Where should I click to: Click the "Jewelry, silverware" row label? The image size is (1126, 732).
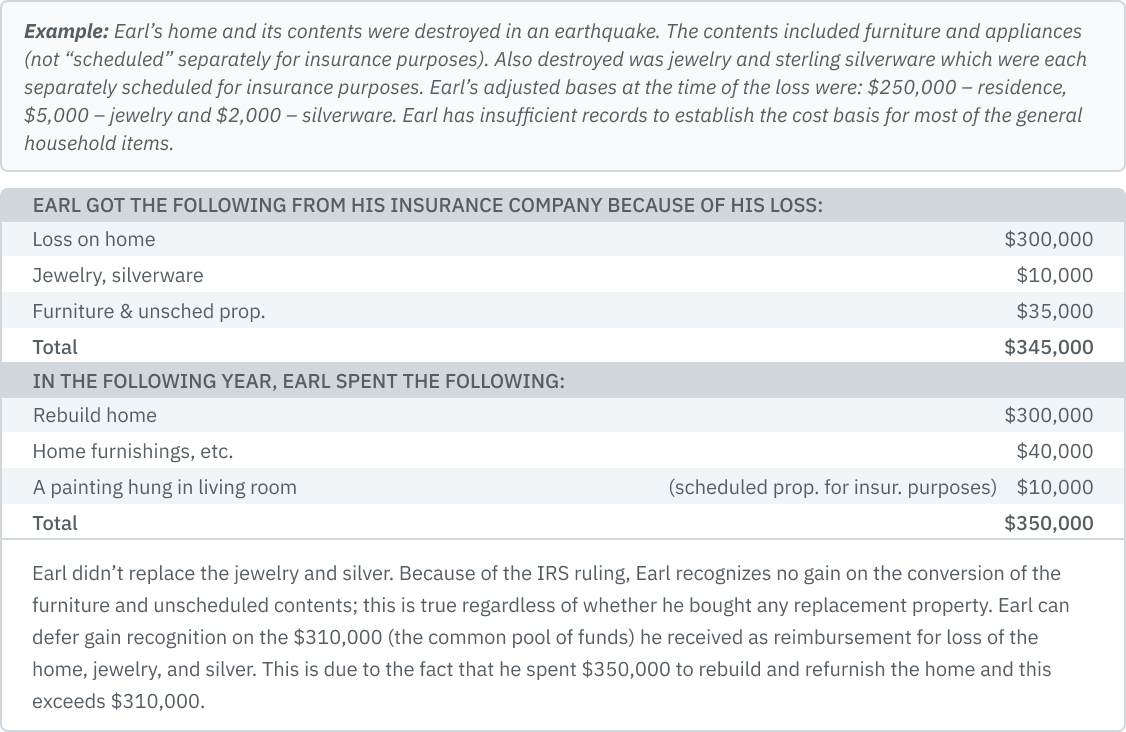click(x=117, y=275)
